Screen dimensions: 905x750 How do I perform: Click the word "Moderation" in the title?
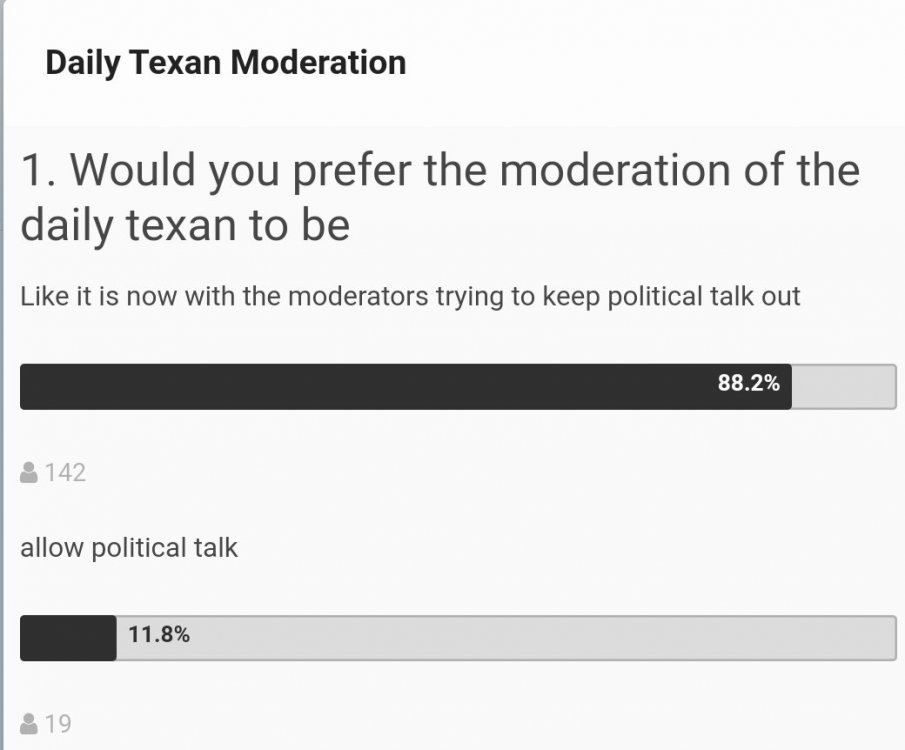click(318, 63)
